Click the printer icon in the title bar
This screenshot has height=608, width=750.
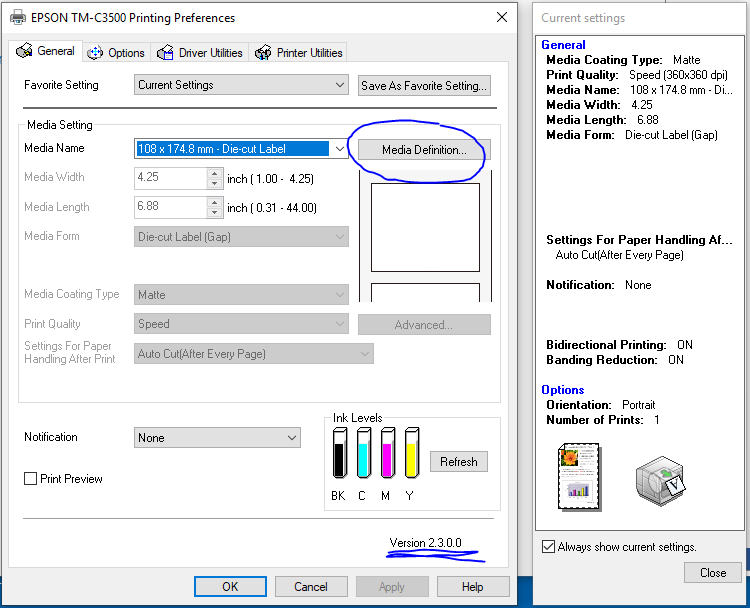17,18
